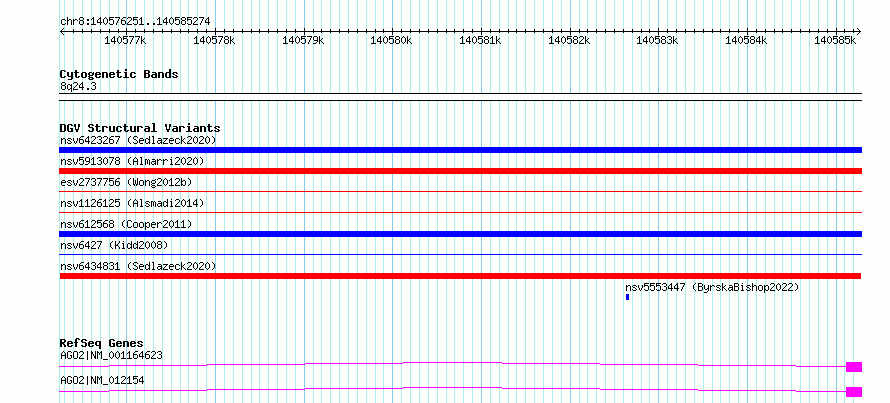Screen dimensions: 890x403
Task: Click the Cytogenetic Bands track title
Action: (119, 74)
